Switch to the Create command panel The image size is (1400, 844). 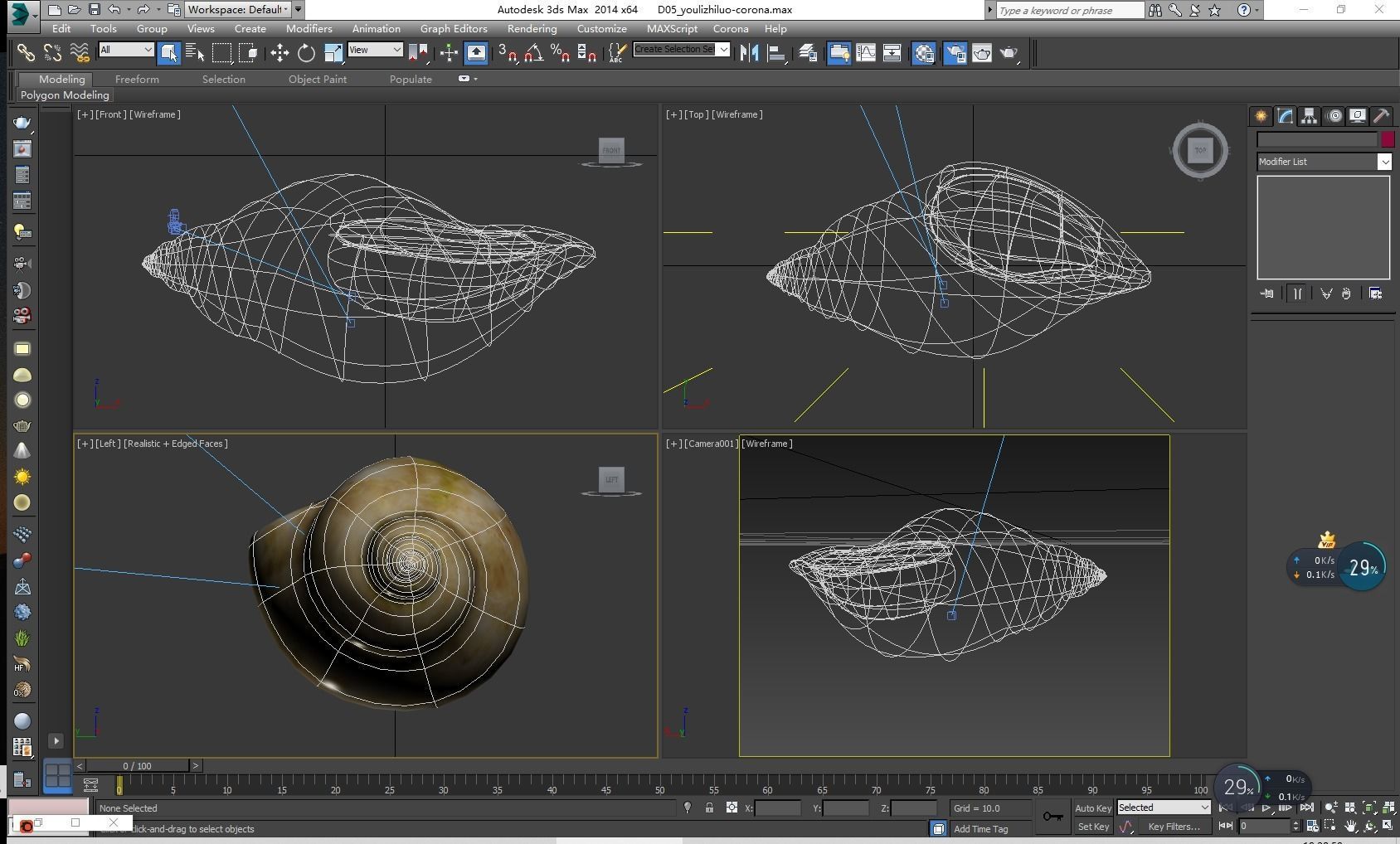tap(1261, 116)
